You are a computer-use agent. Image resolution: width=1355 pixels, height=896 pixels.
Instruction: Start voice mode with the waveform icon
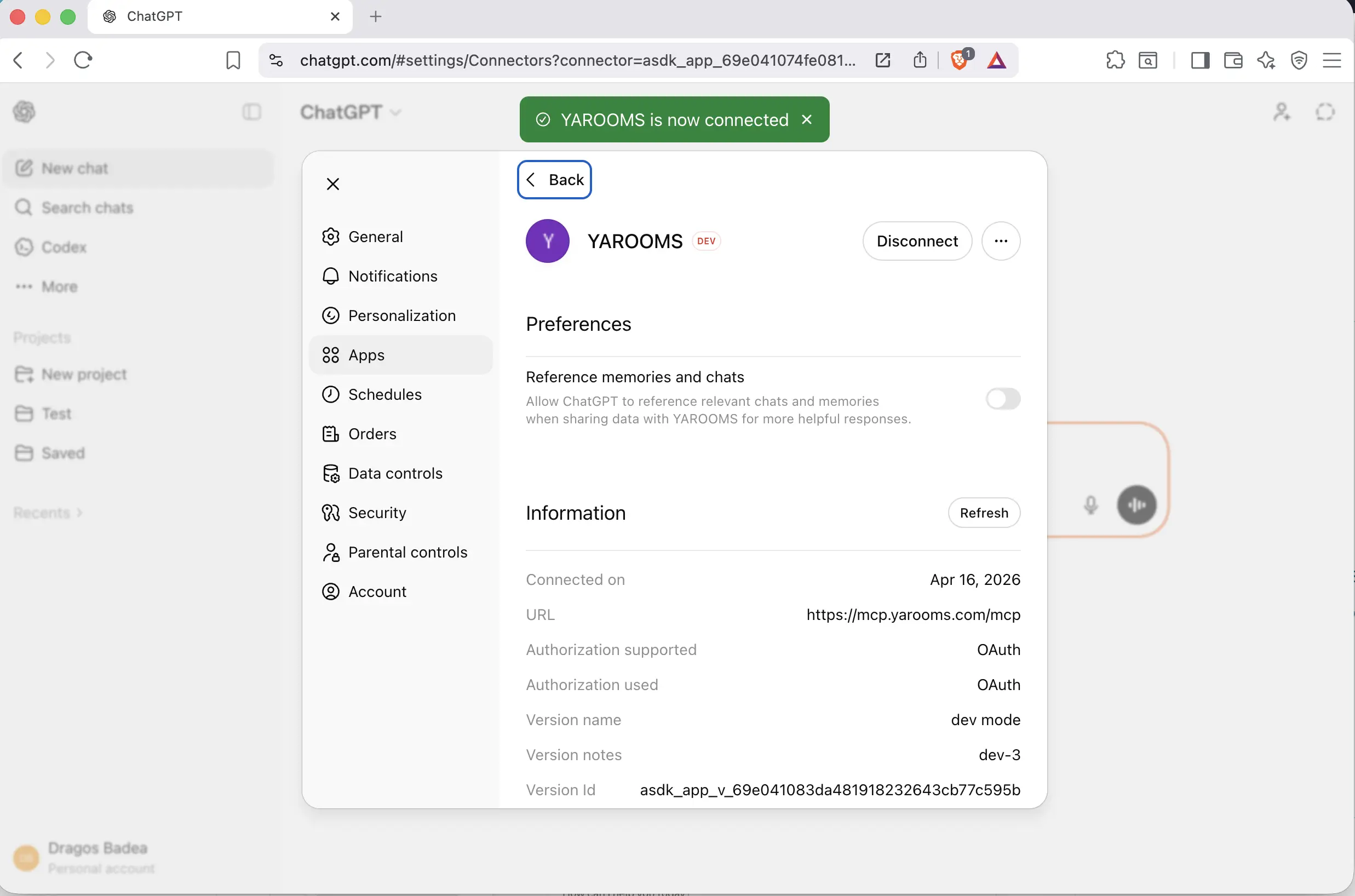tap(1136, 504)
